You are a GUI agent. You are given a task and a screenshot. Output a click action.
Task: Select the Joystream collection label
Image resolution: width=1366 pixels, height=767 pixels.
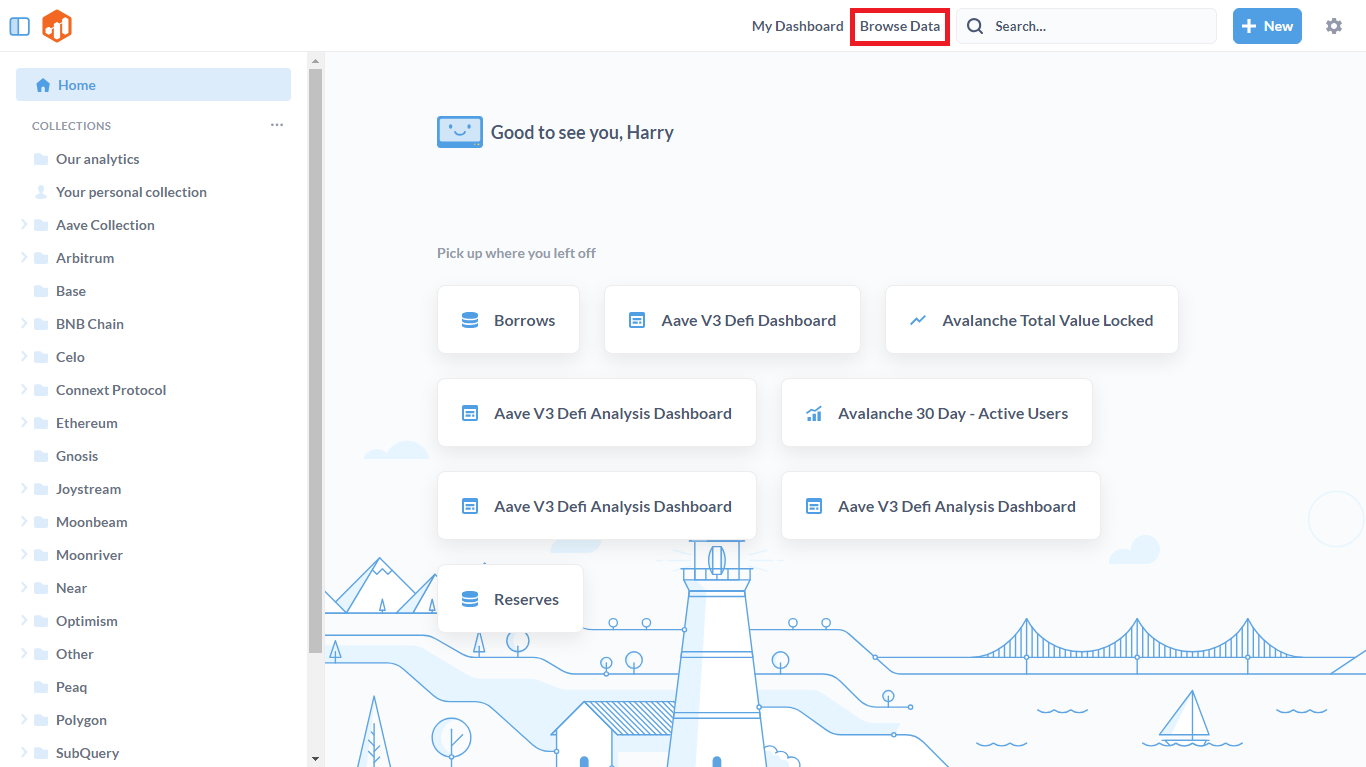pyautogui.click(x=88, y=489)
